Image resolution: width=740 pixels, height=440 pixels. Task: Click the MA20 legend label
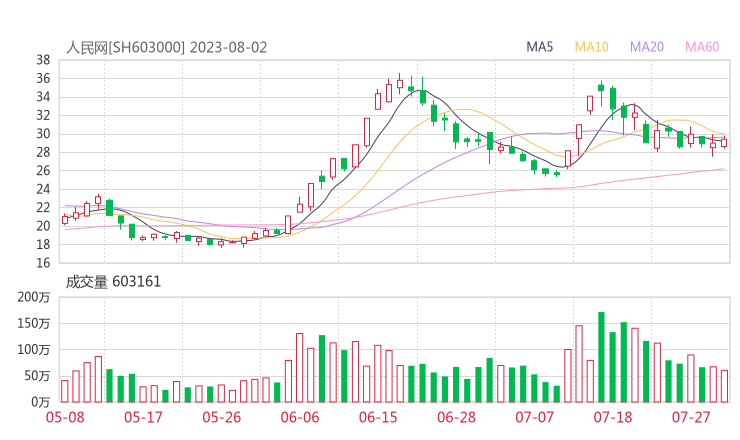pyautogui.click(x=647, y=47)
